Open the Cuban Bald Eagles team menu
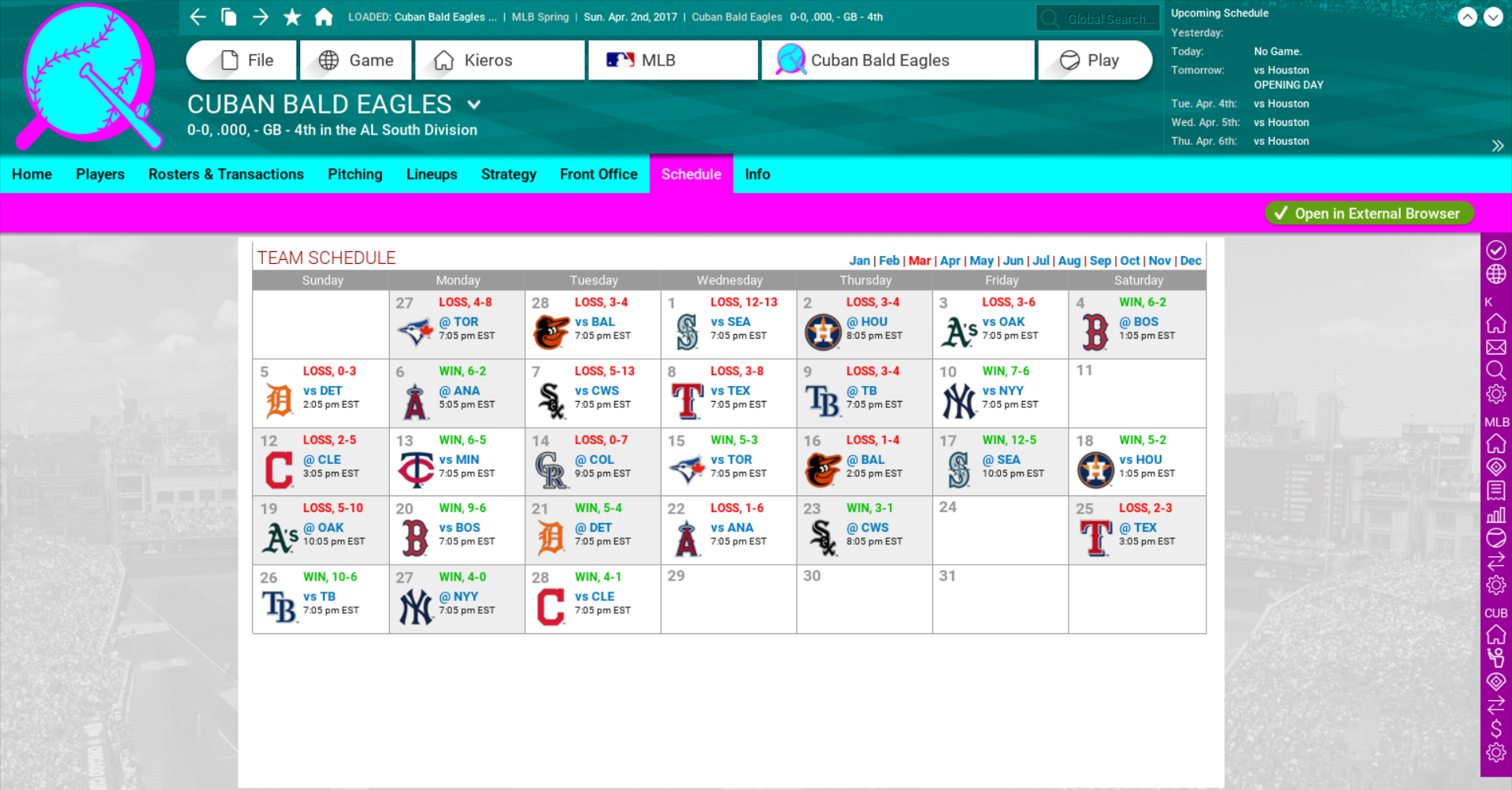 [898, 61]
